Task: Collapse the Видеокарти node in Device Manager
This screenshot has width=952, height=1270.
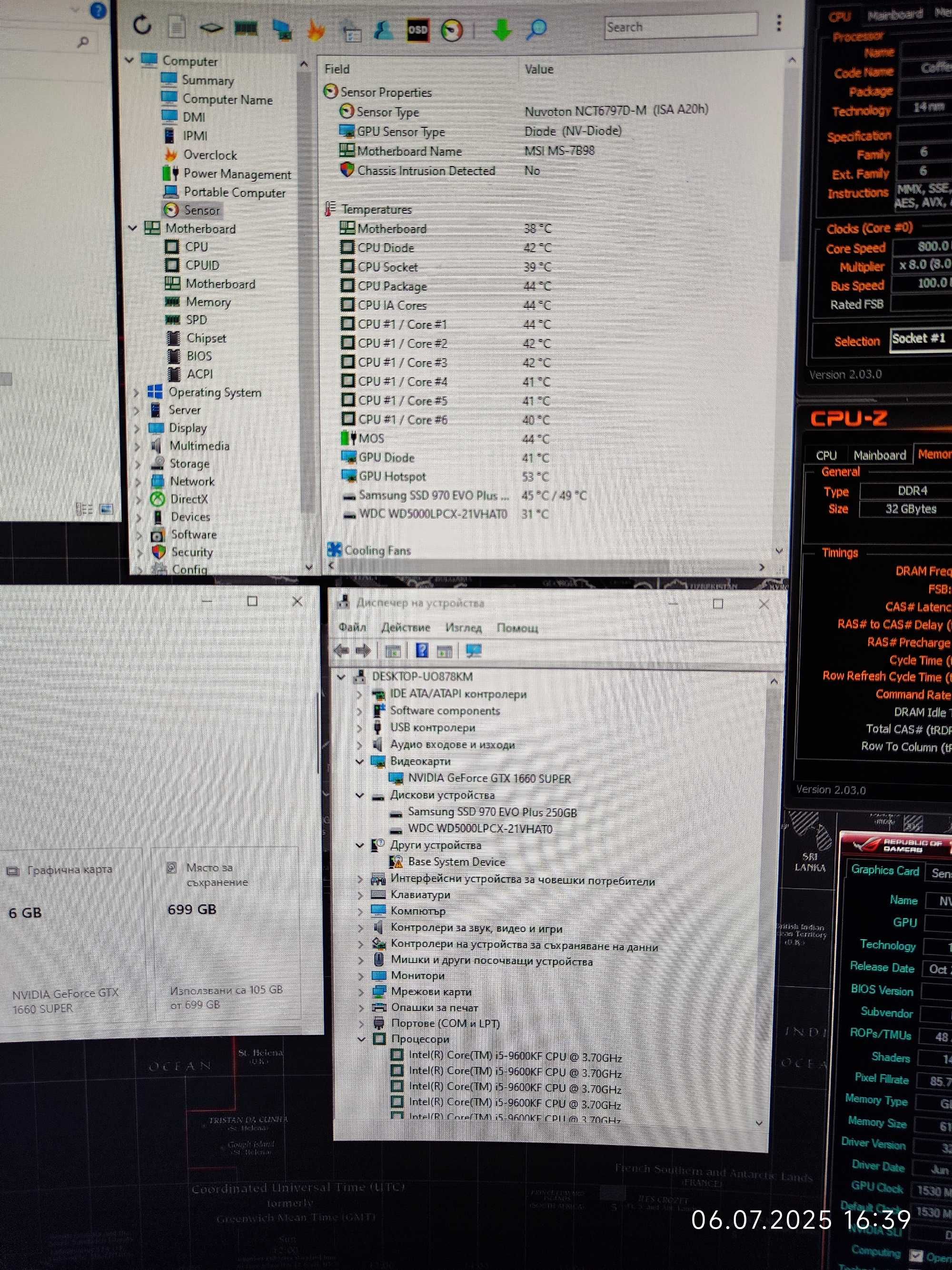Action: 360,761
